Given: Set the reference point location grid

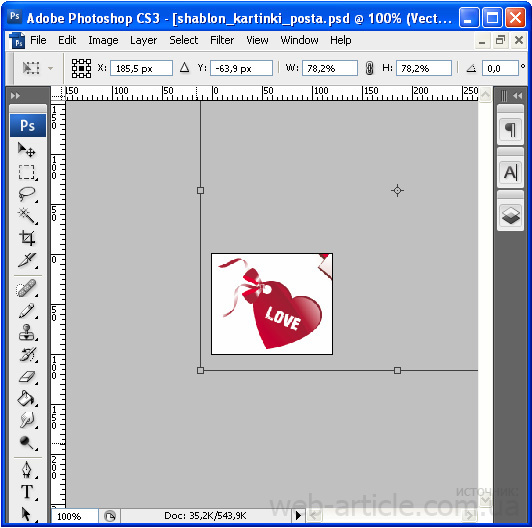Looking at the screenshot, I should pos(81,68).
